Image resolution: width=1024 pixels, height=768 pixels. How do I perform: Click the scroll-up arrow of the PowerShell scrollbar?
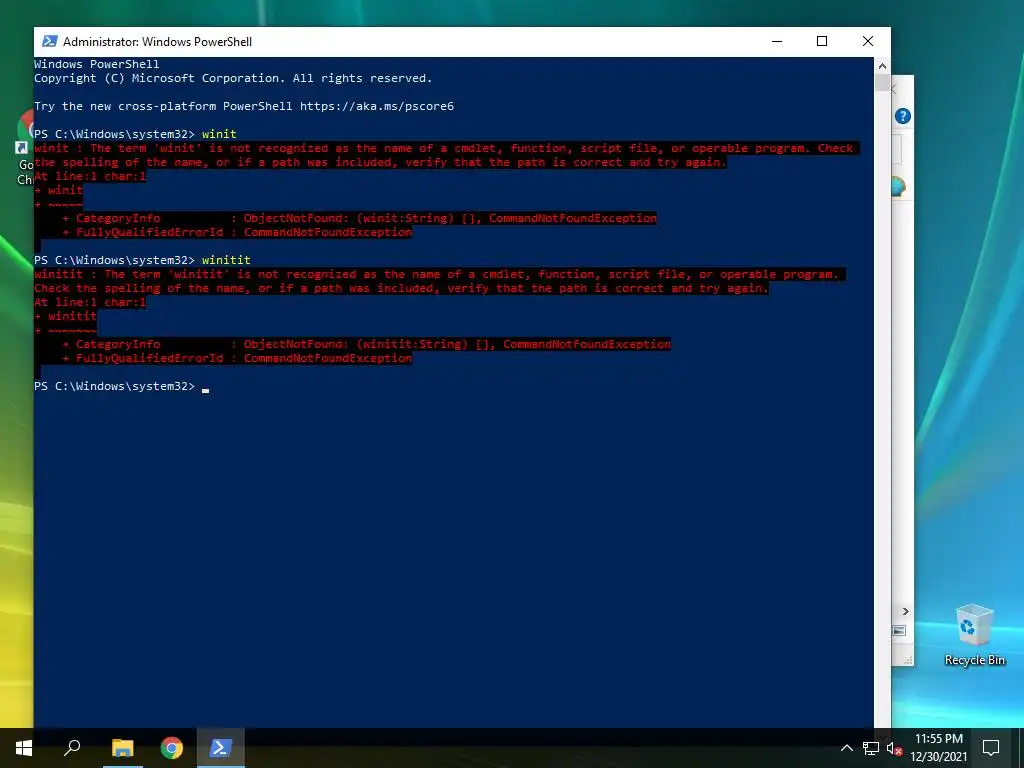point(882,65)
